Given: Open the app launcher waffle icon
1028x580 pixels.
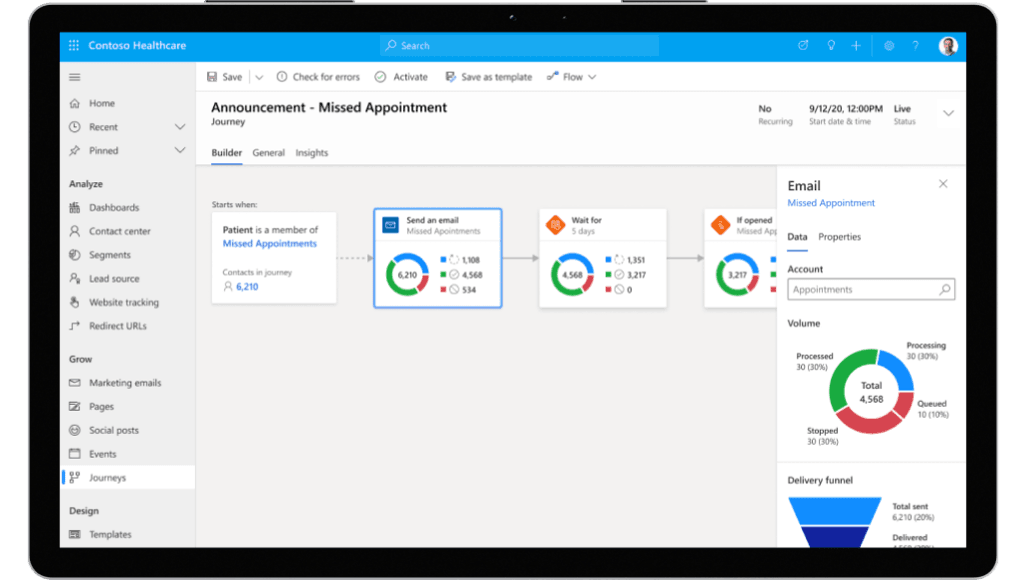Looking at the screenshot, I should 74,46.
